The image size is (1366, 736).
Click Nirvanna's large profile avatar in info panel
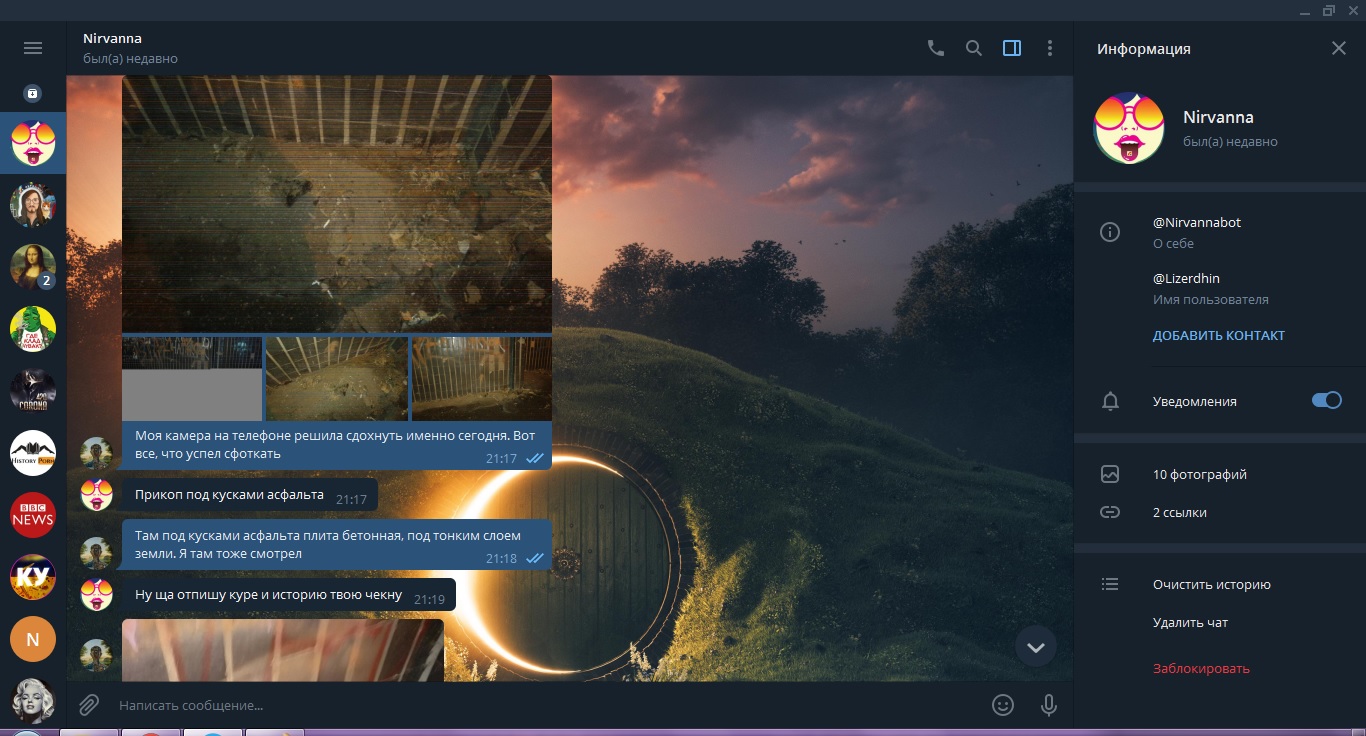[x=1129, y=128]
